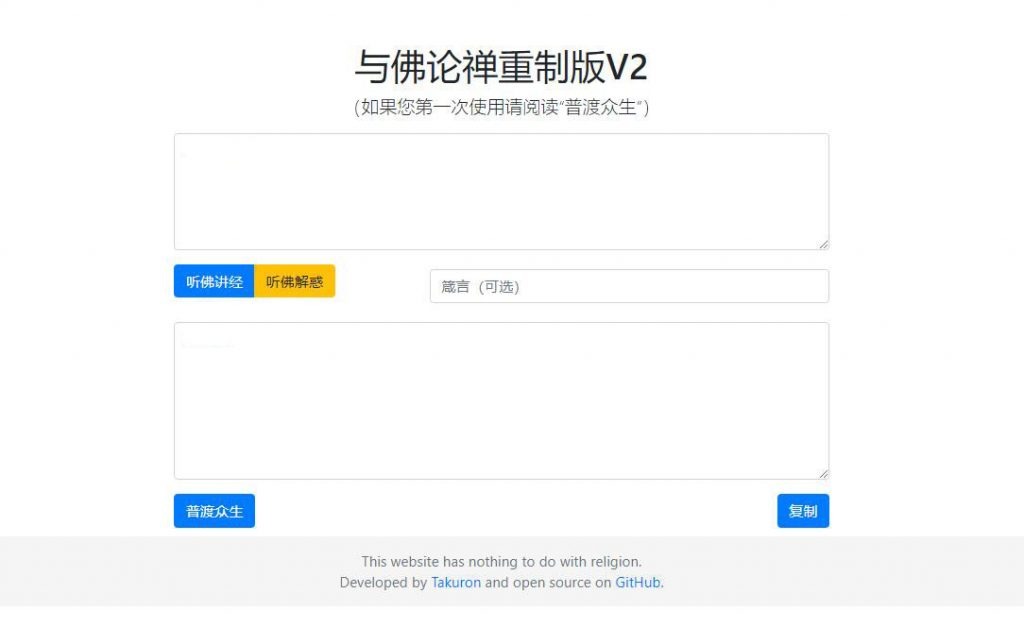The width and height of the screenshot is (1024, 627).
Task: Open the Takuron developer link
Action: coord(456,582)
